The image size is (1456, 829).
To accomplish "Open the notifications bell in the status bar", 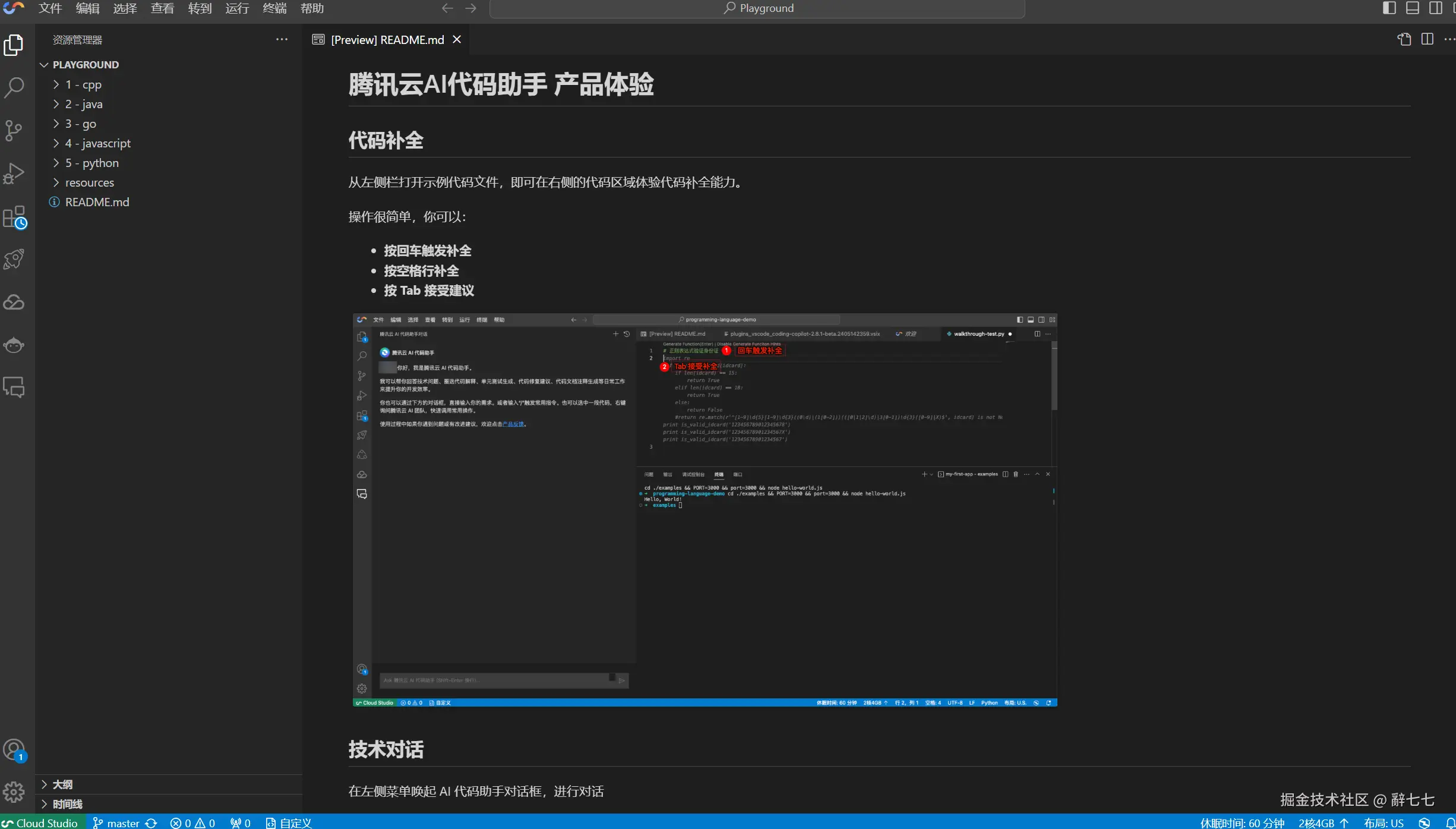I will (1449, 822).
